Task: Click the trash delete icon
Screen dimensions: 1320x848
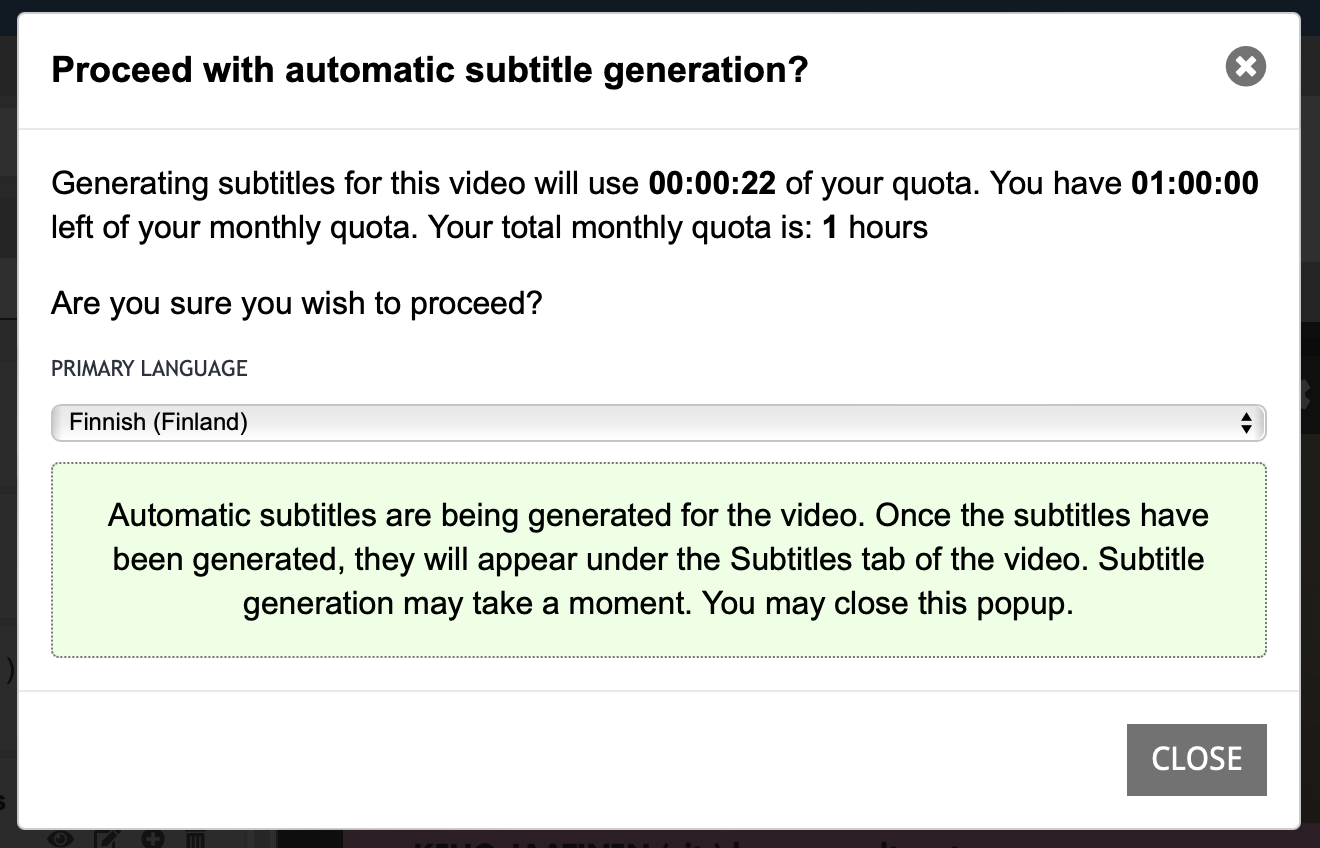Action: tap(196, 838)
